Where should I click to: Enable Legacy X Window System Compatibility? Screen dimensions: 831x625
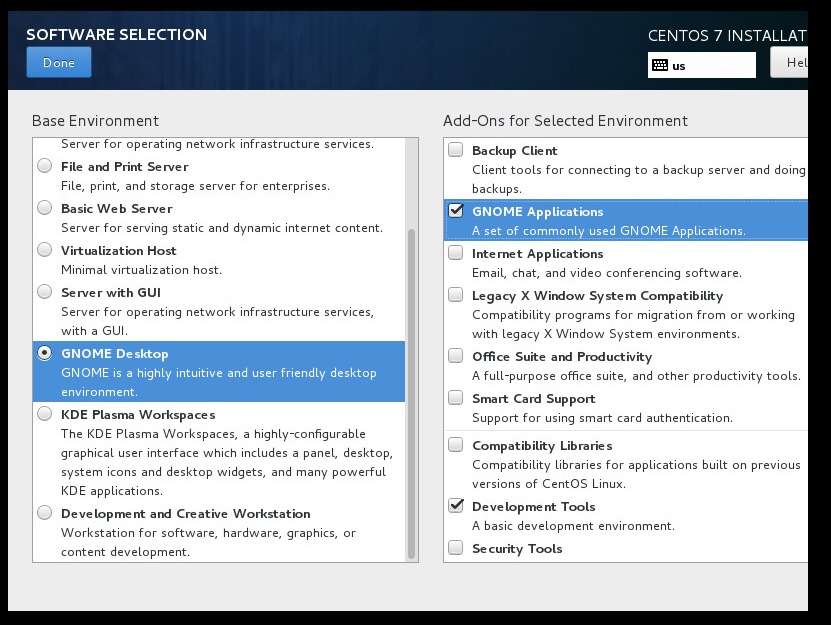point(456,295)
